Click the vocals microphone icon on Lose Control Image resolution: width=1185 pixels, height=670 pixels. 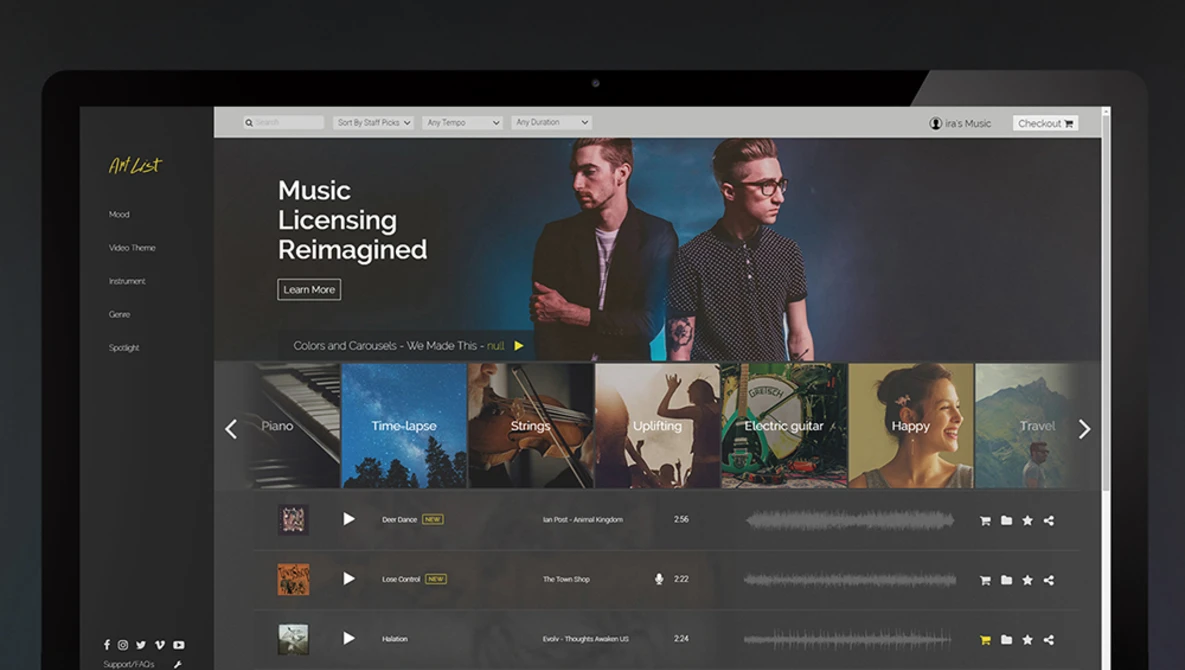659,579
